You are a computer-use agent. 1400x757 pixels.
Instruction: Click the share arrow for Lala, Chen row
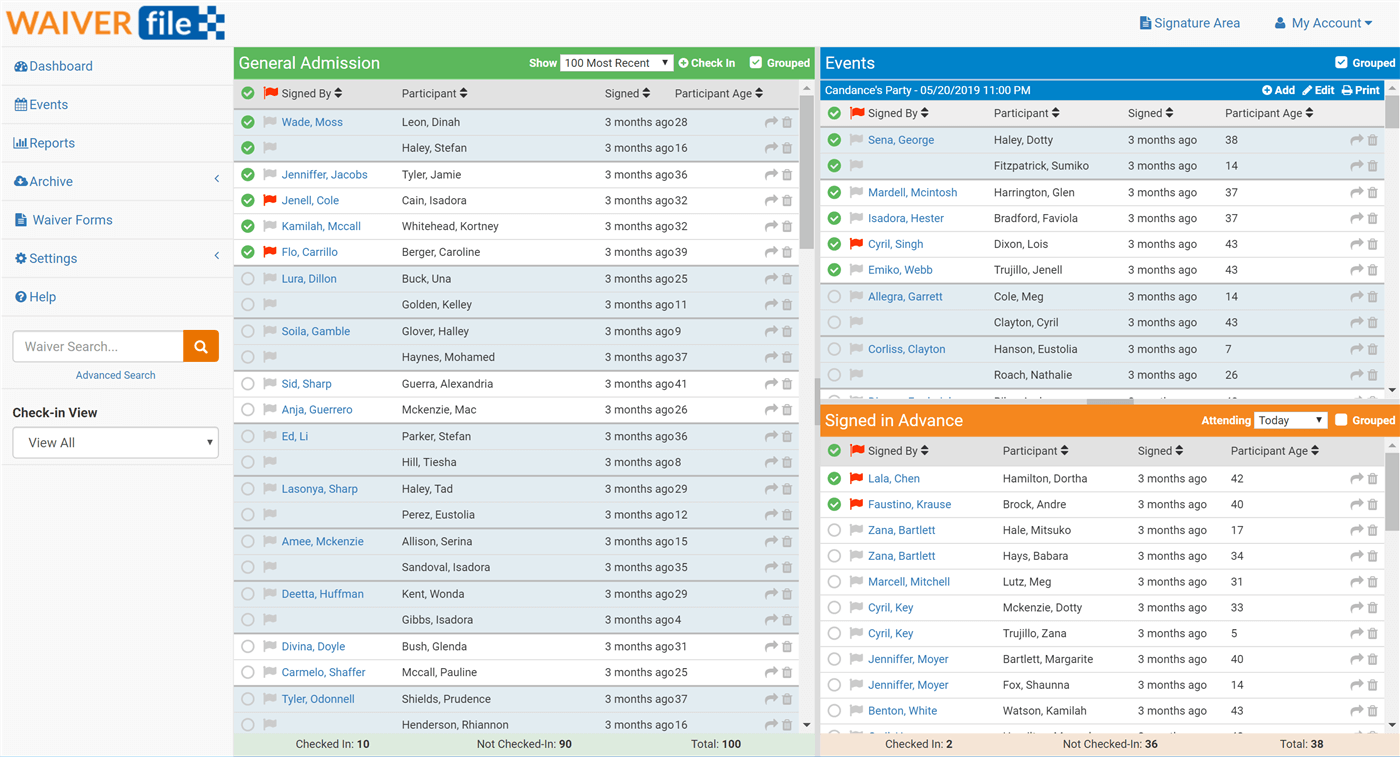coord(1356,479)
